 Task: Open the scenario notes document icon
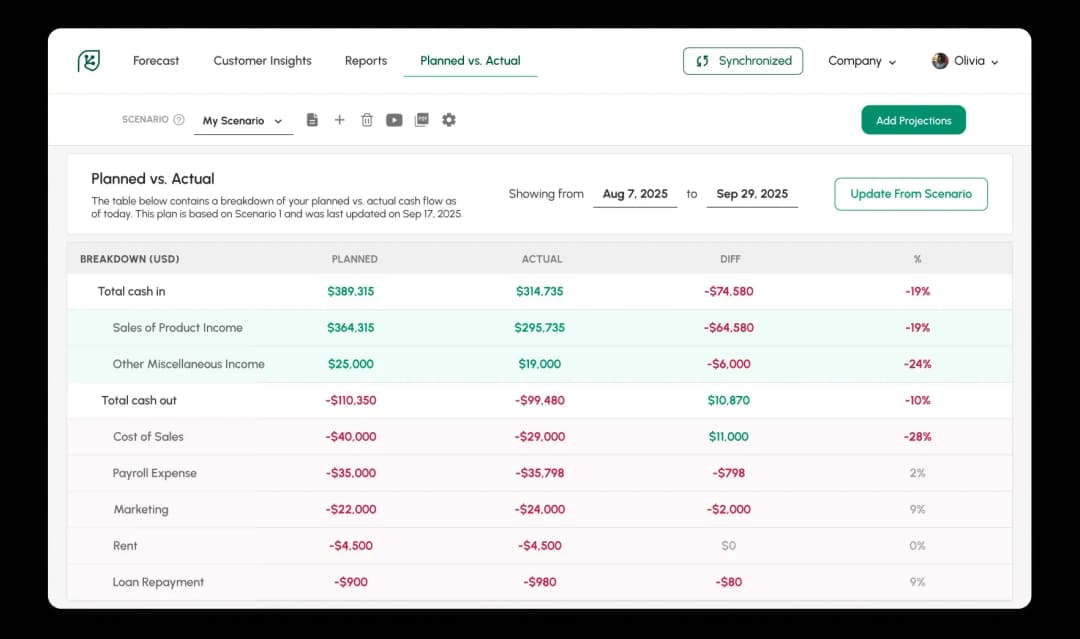pyautogui.click(x=312, y=119)
